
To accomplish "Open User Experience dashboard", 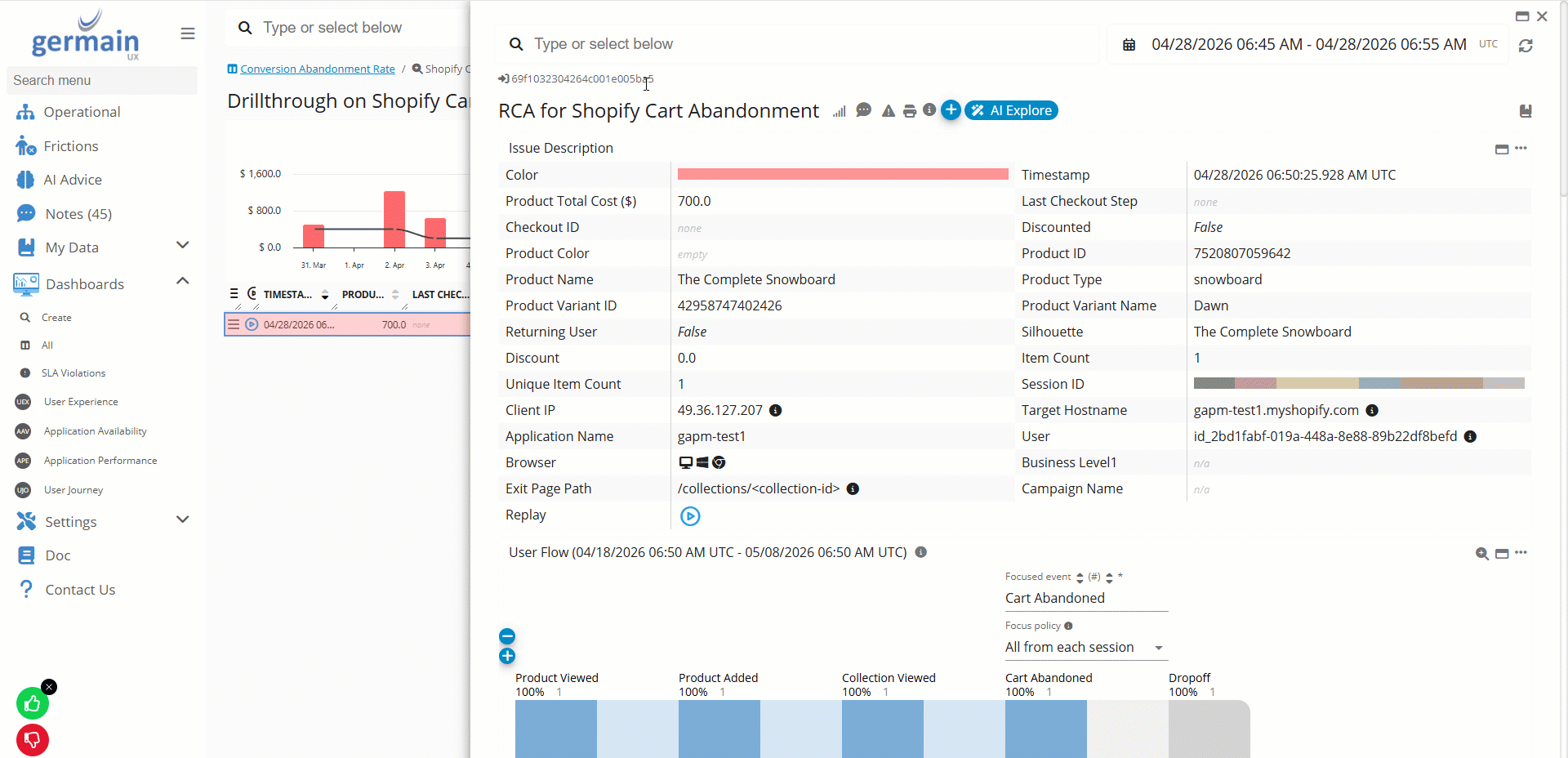I will pyautogui.click(x=81, y=402).
